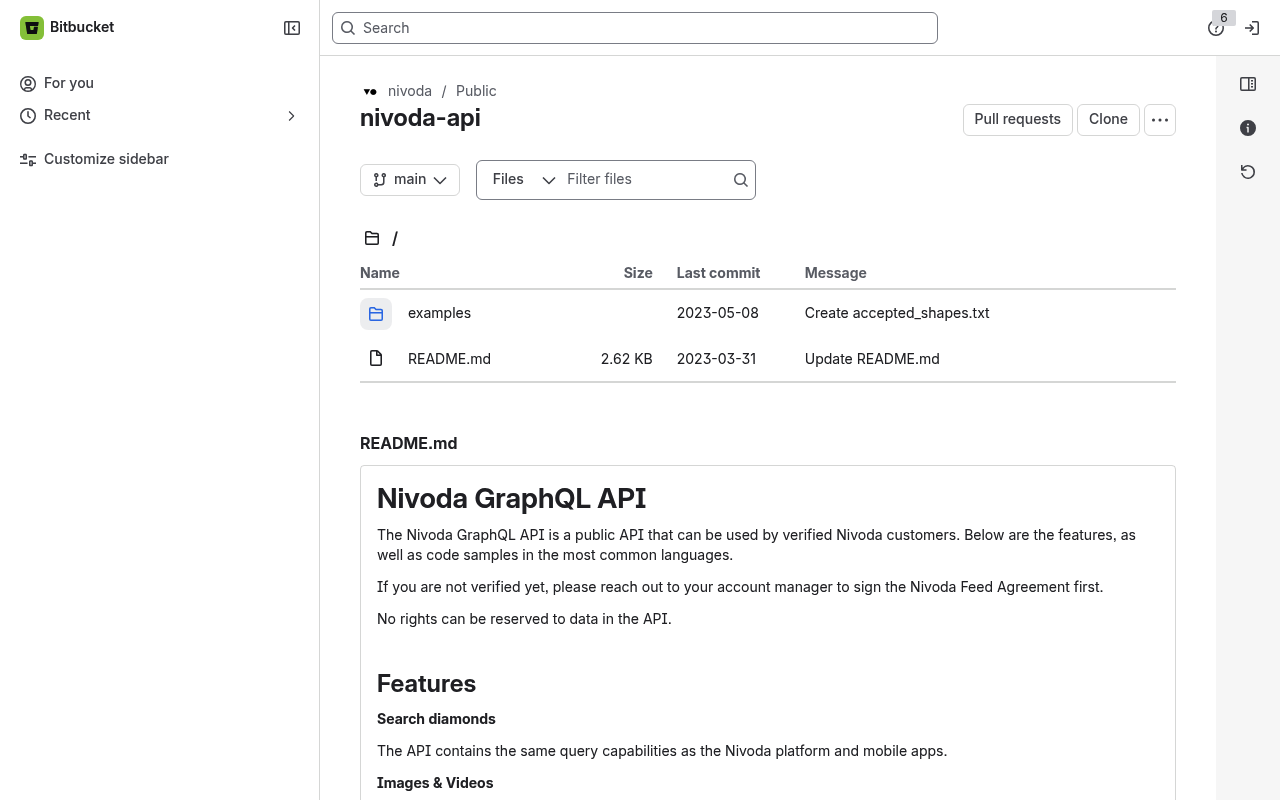The width and height of the screenshot is (1280, 800).
Task: Click the nivoda workspace avatar
Action: point(370,91)
